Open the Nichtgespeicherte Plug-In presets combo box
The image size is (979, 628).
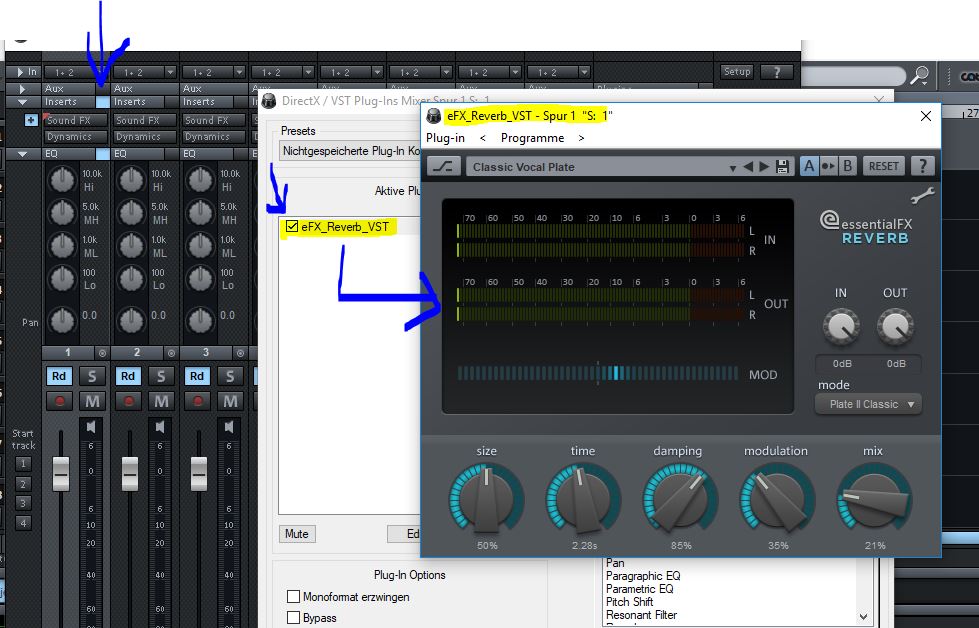[x=350, y=151]
